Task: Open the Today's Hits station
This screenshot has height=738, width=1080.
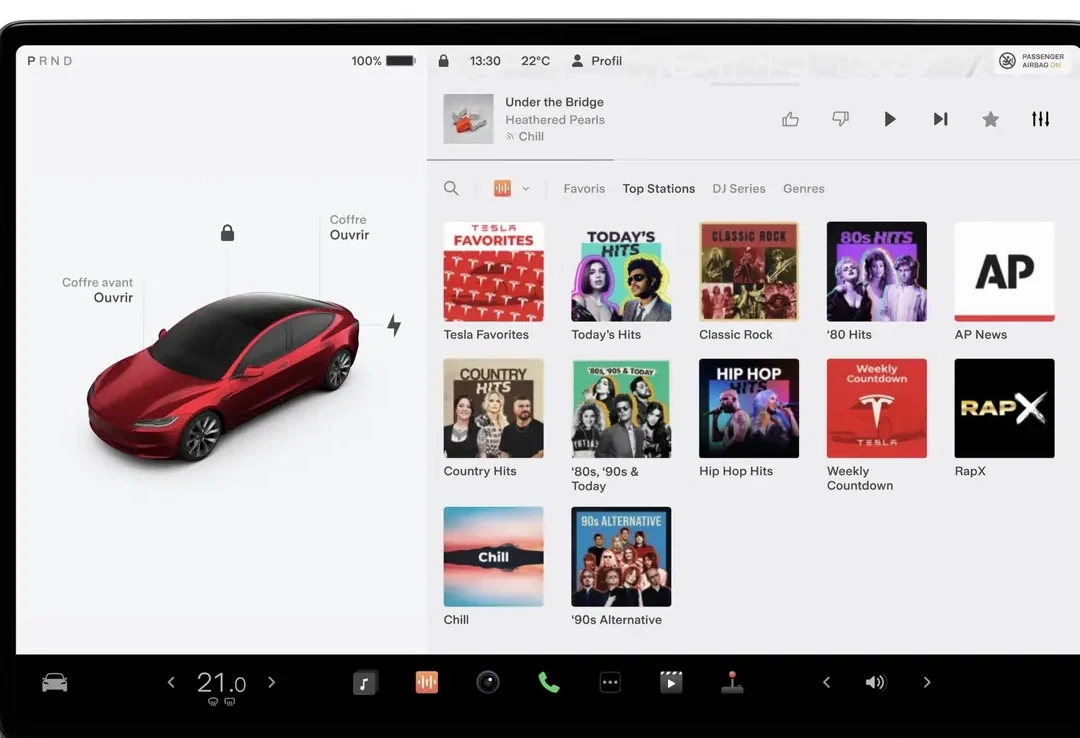Action: (x=621, y=271)
